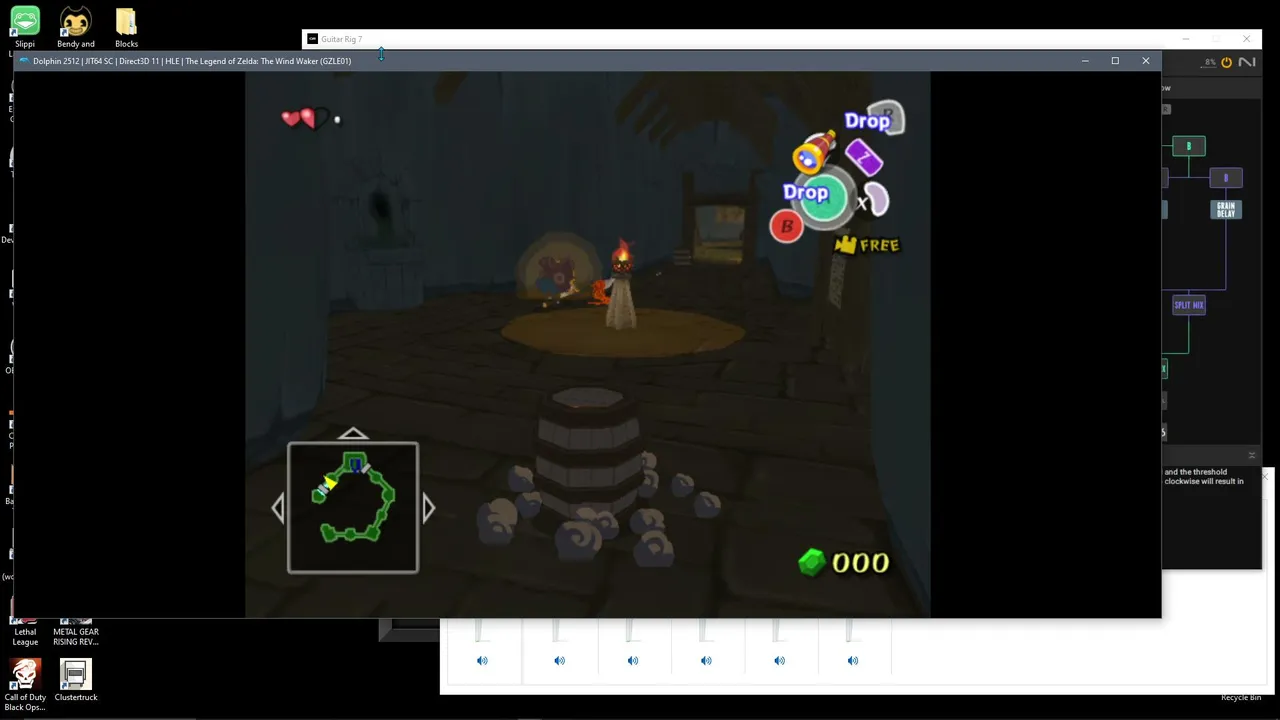Maximize the Dolphin emulator window
The image size is (1280, 720).
tap(1115, 61)
